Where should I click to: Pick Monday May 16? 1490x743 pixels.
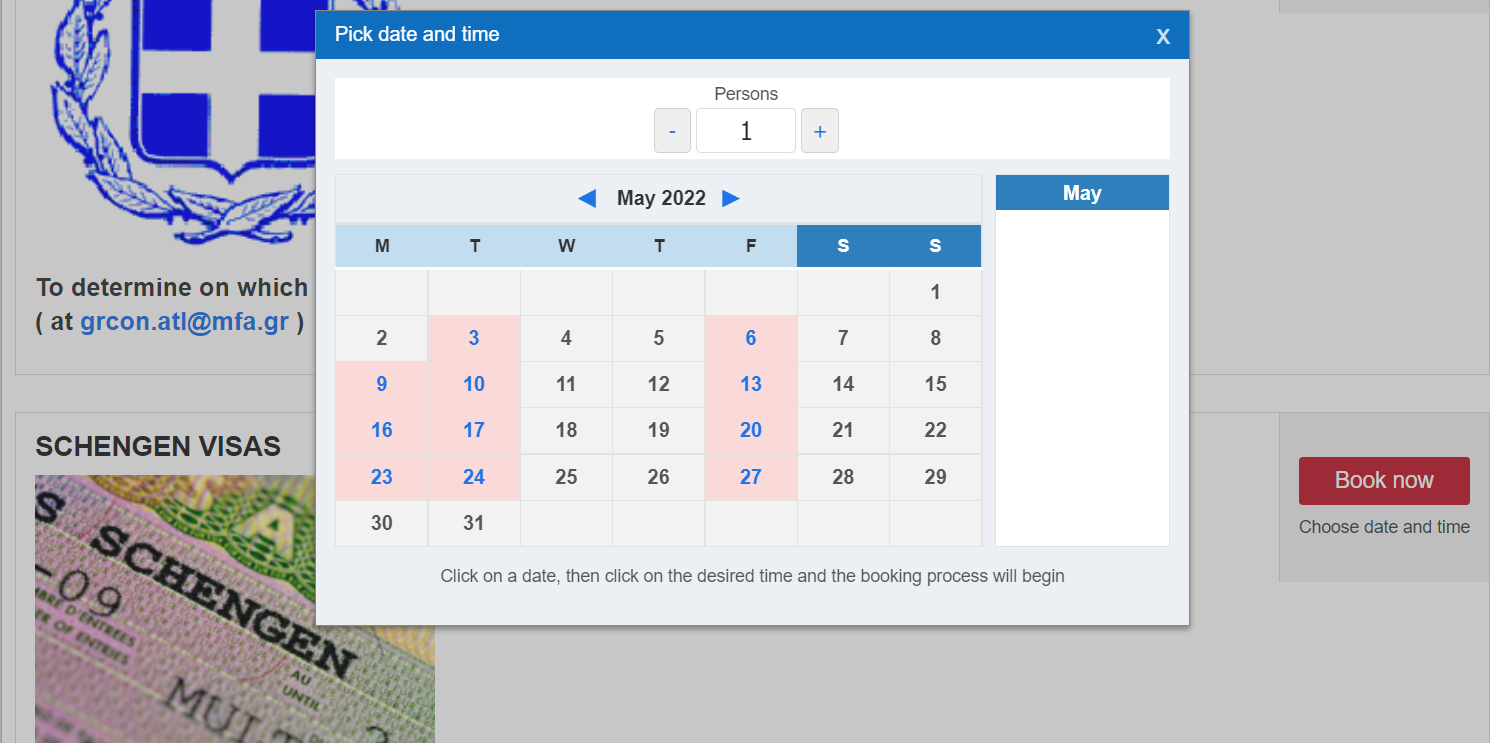[x=382, y=430]
